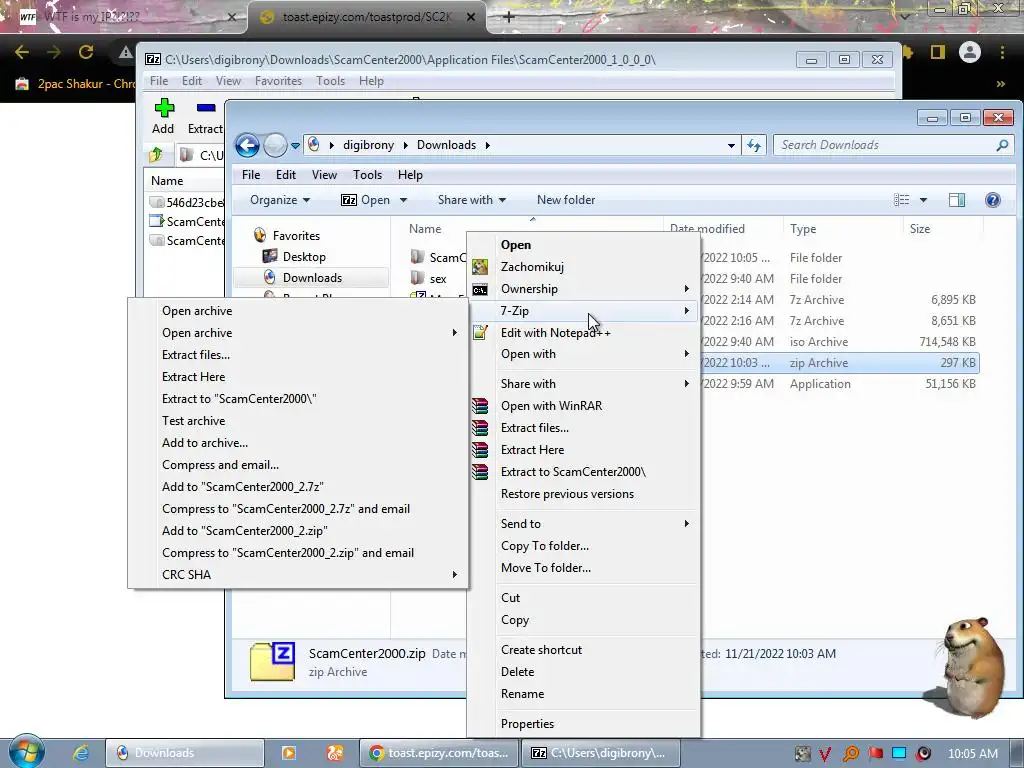1024x768 pixels.
Task: Click the hamster desktop mascot
Action: click(x=972, y=666)
